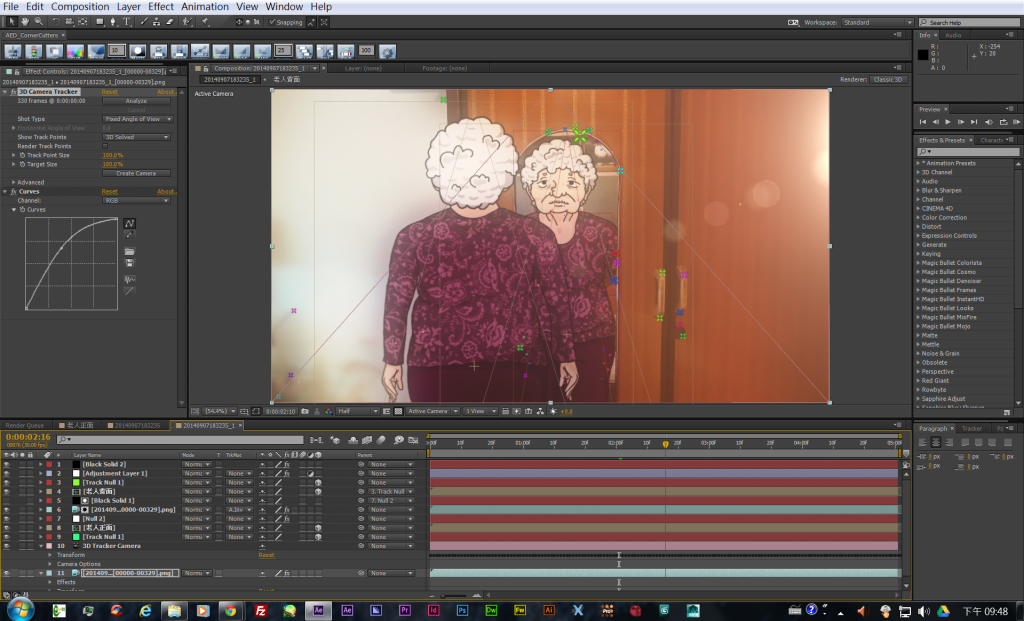This screenshot has height=621, width=1024.
Task: Open Adobe Photoshop from the taskbar
Action: [463, 609]
